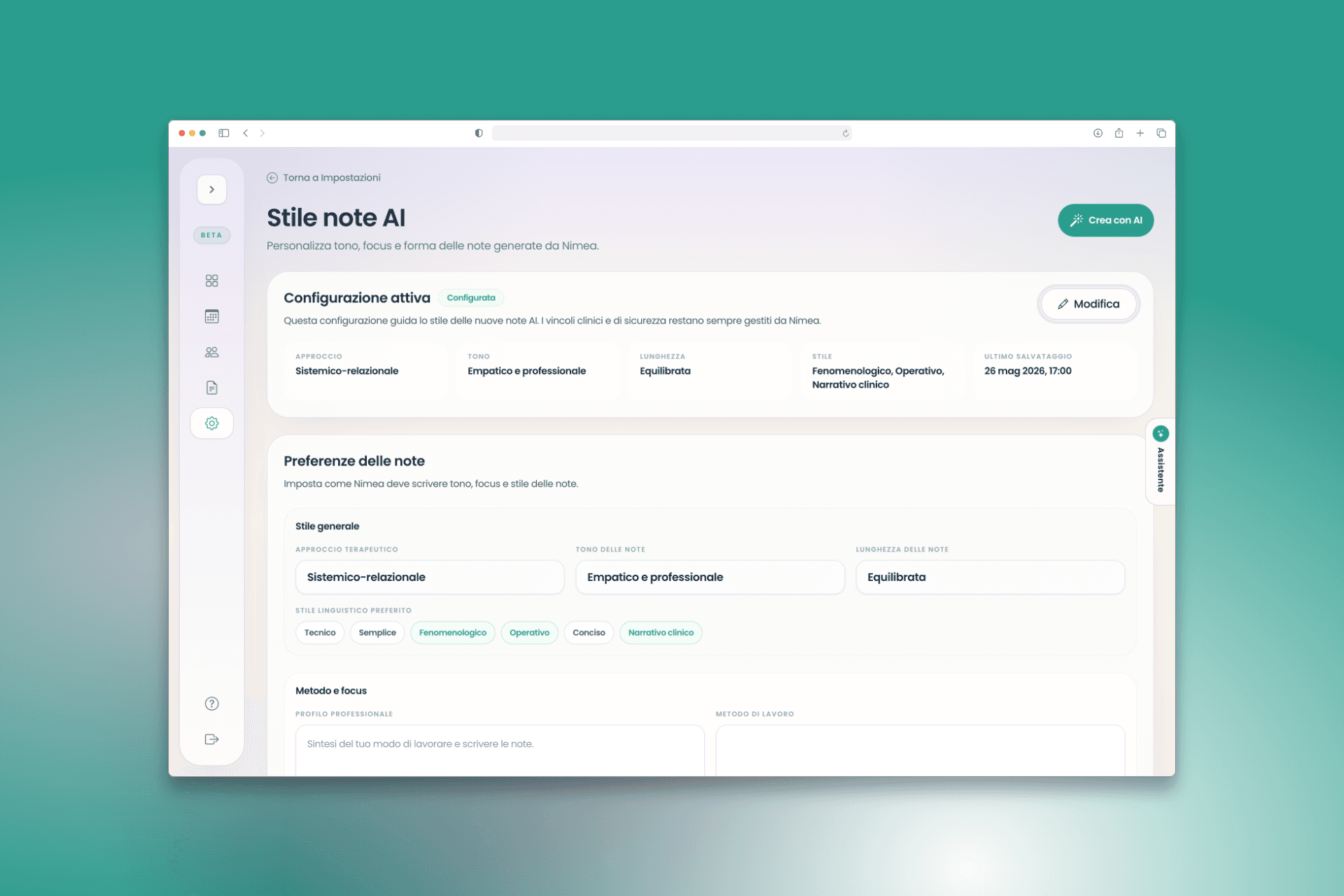This screenshot has height=896, width=1344.
Task: Open the browser downloads icon
Action: tap(1098, 133)
